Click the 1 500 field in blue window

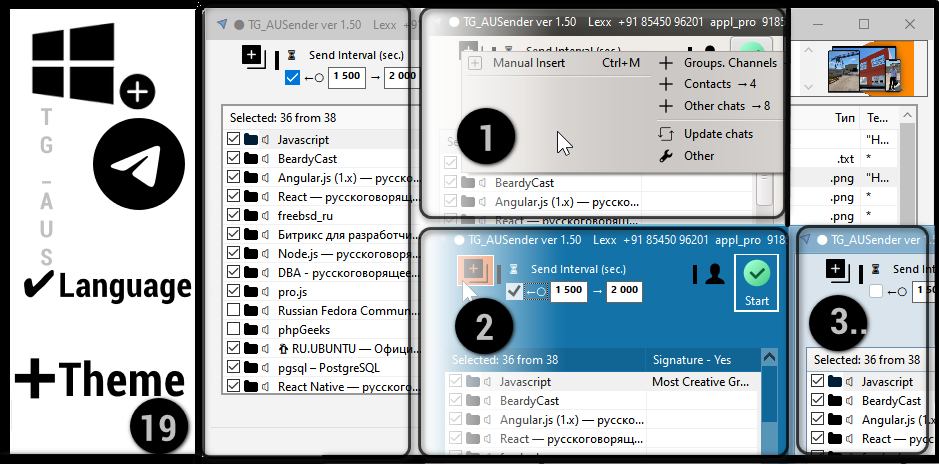click(568, 291)
